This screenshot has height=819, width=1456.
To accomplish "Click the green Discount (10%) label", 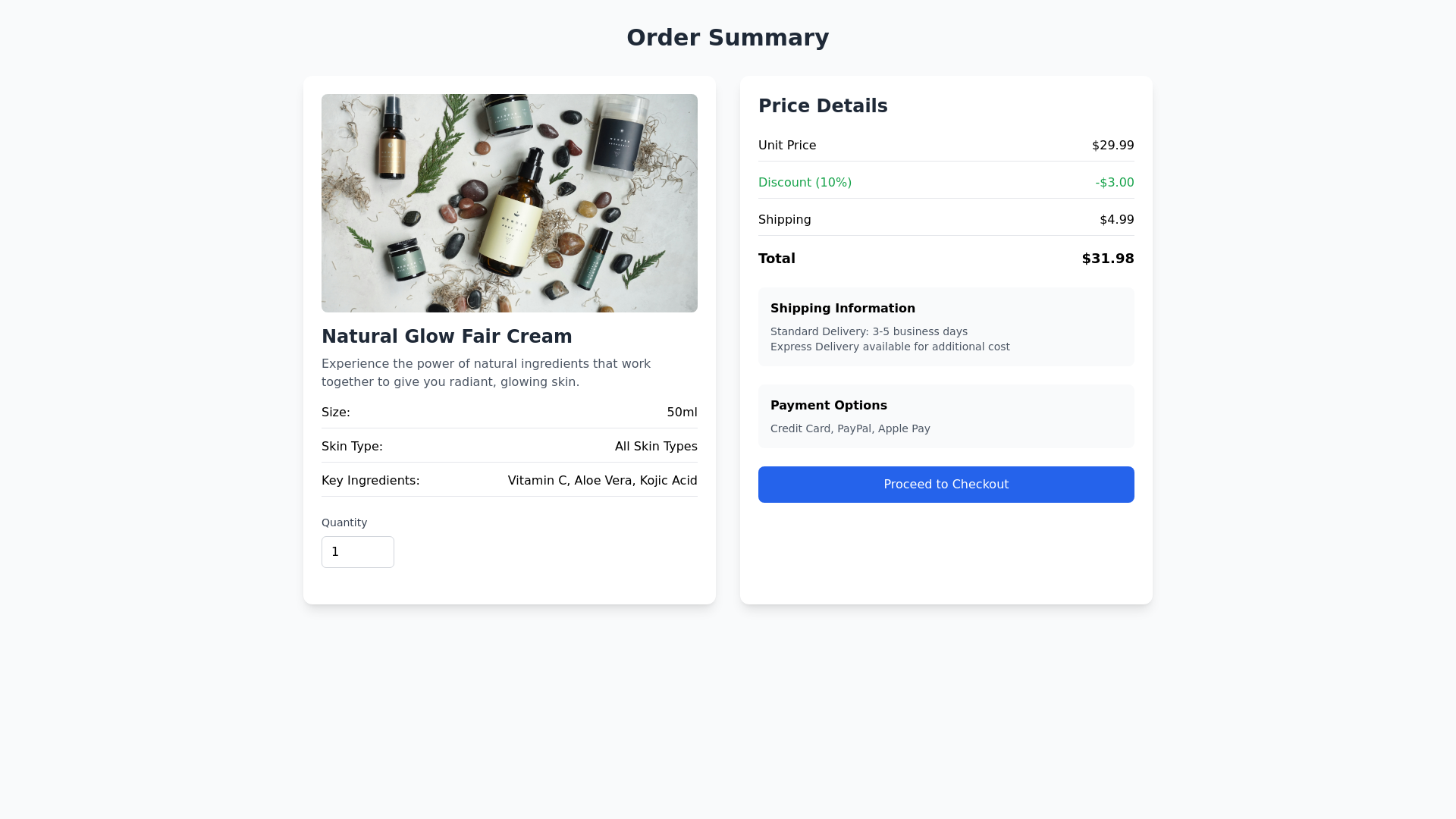I will (x=805, y=183).
